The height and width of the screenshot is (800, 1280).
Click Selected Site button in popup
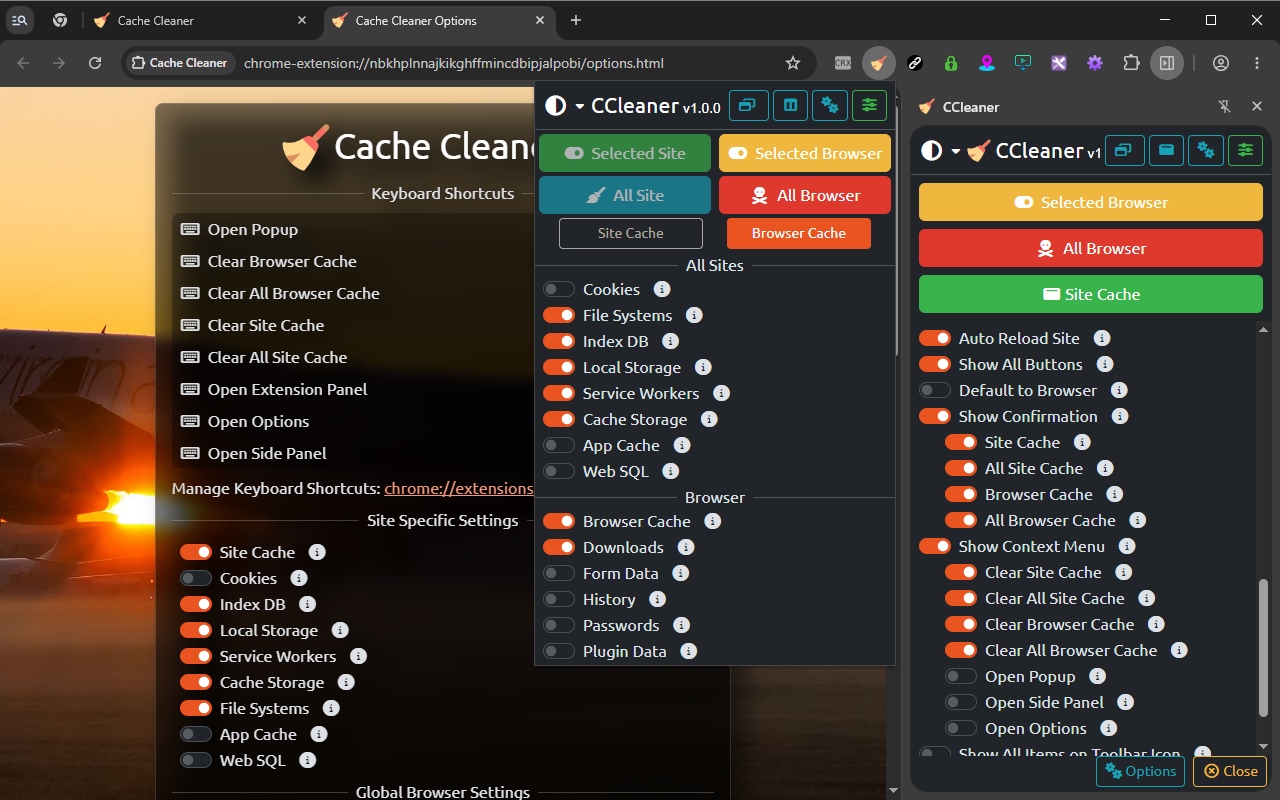625,153
